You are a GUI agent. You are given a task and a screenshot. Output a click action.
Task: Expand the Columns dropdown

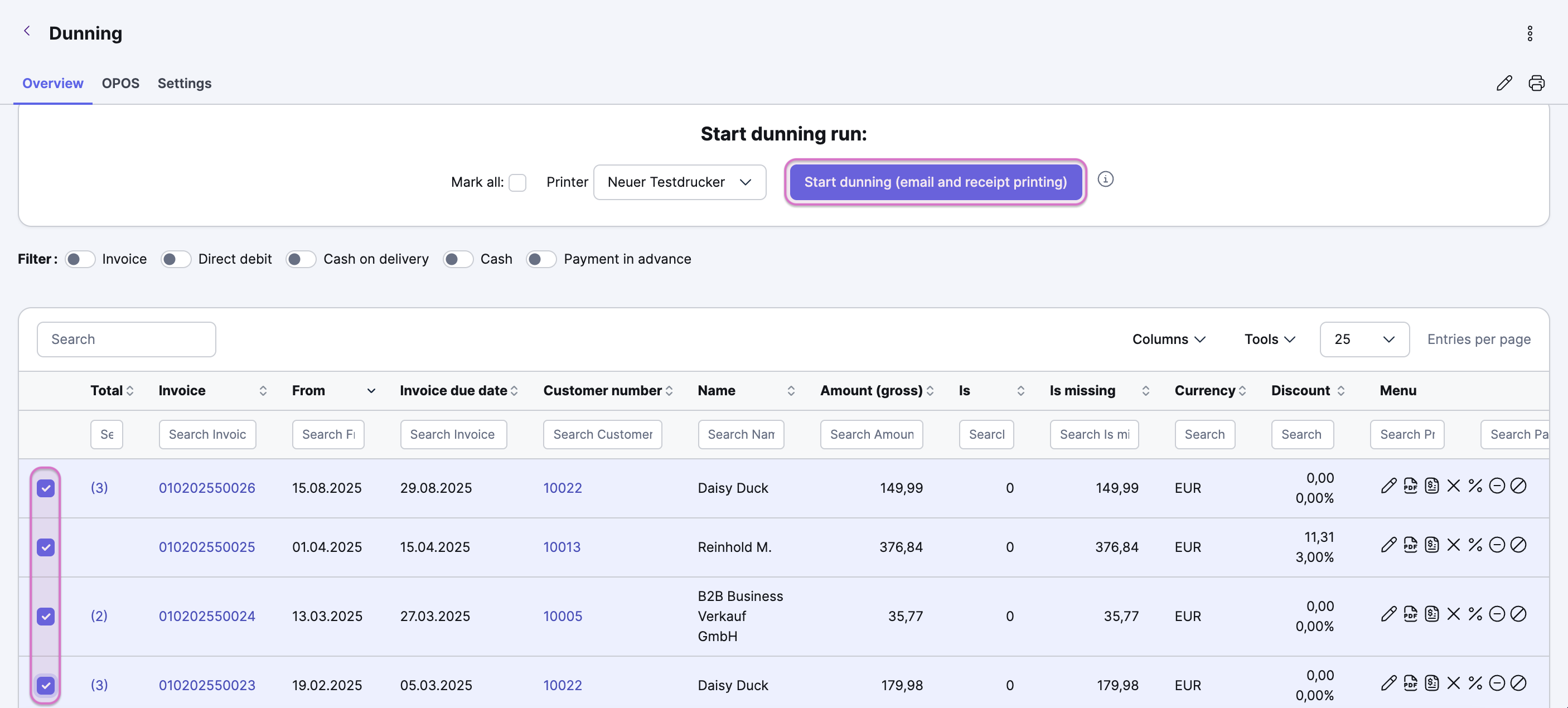(x=1169, y=339)
